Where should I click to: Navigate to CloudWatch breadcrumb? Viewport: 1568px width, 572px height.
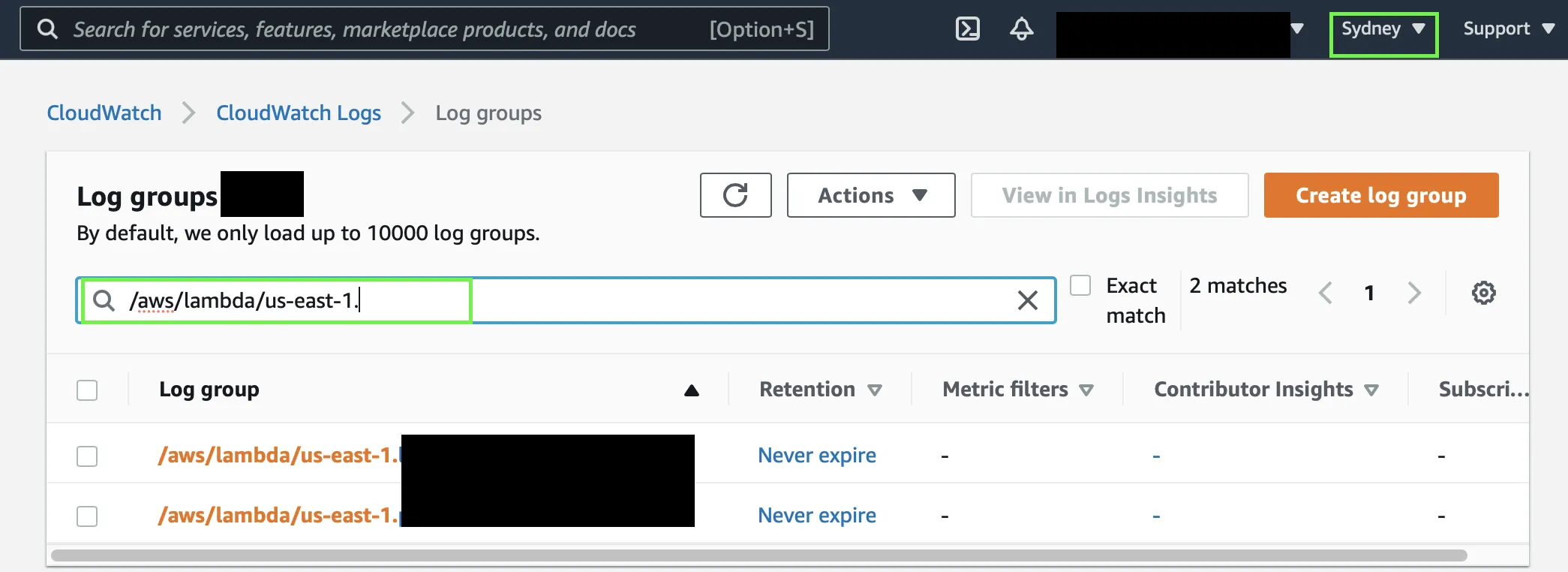click(104, 113)
